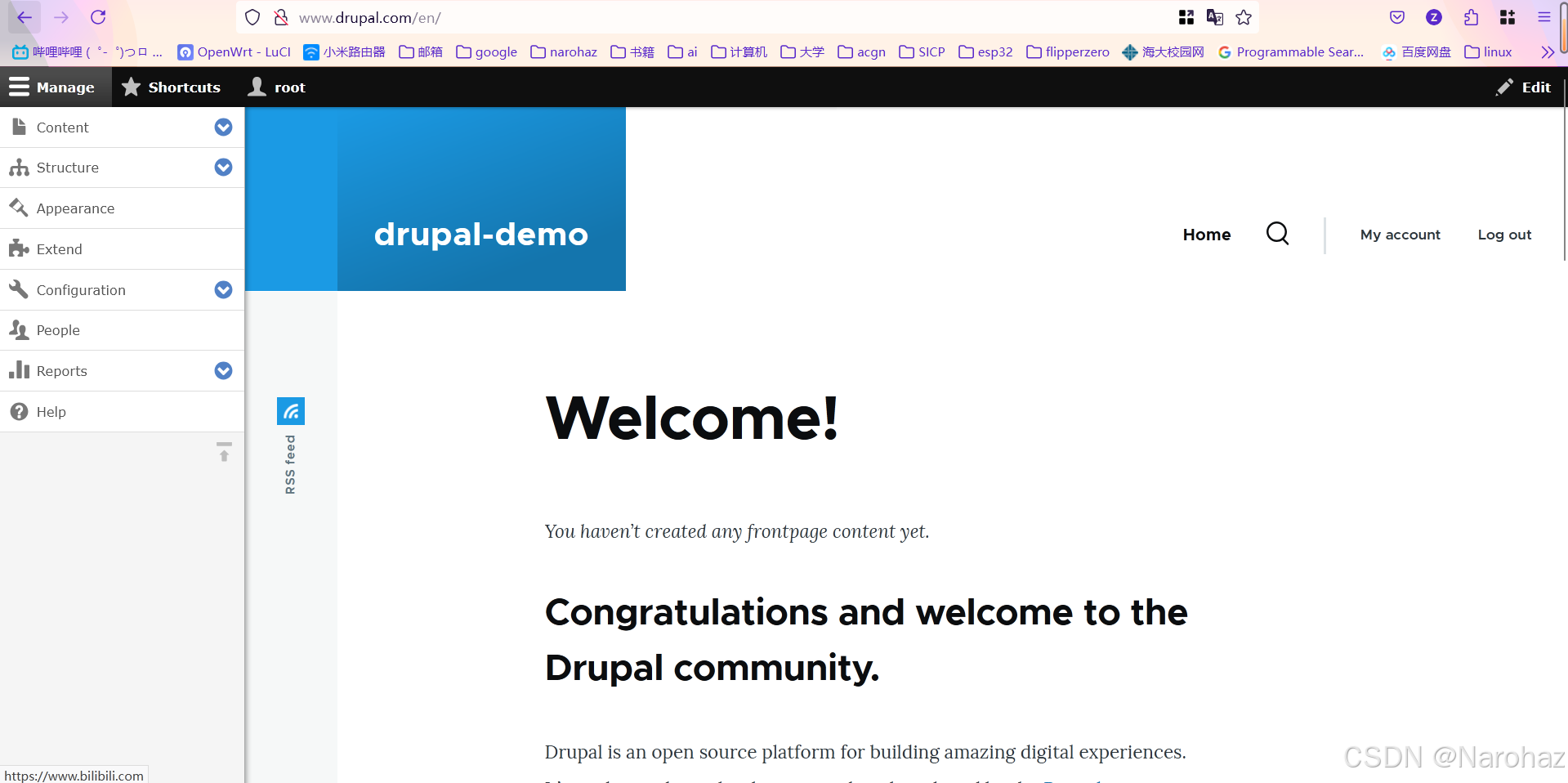Image resolution: width=1568 pixels, height=783 pixels.
Task: Collapse the sidebar using the arrow control
Action: coord(223,454)
